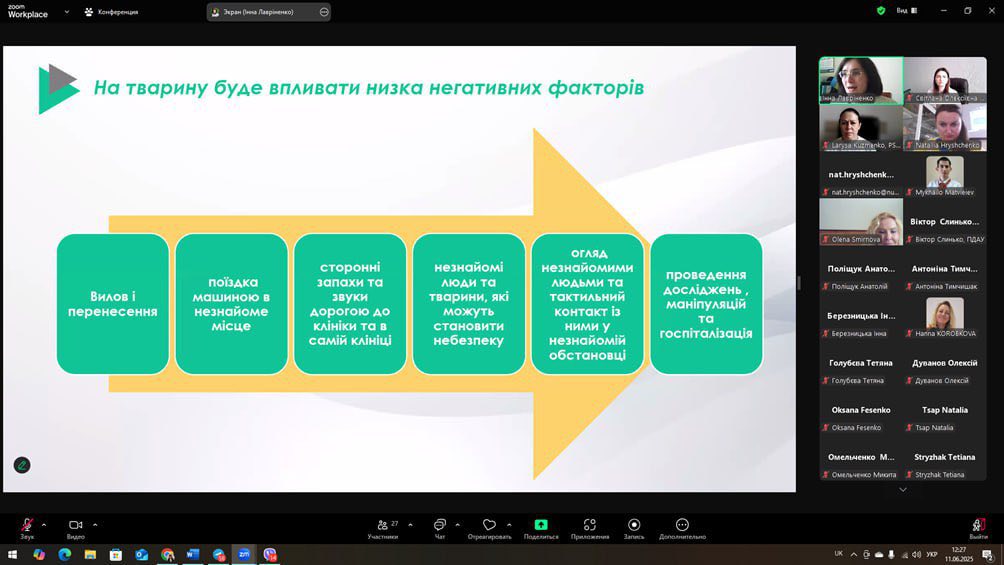Open Viber from the taskbar
The height and width of the screenshot is (565, 1004).
tap(270, 554)
